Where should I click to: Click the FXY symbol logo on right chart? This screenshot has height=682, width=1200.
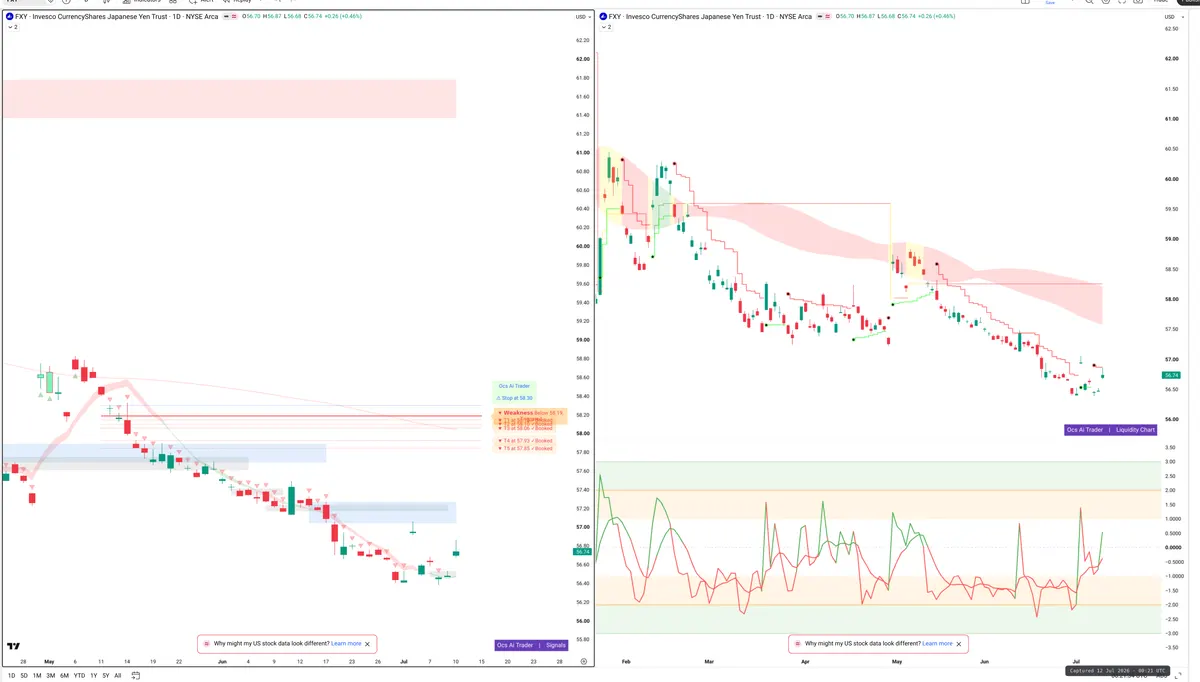(604, 17)
